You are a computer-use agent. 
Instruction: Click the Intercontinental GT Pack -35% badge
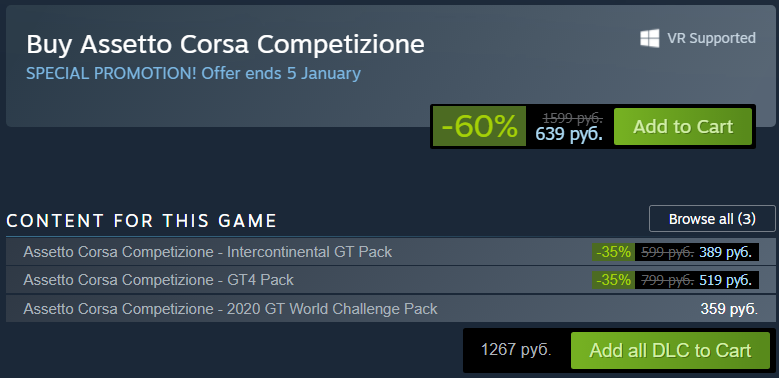(613, 252)
